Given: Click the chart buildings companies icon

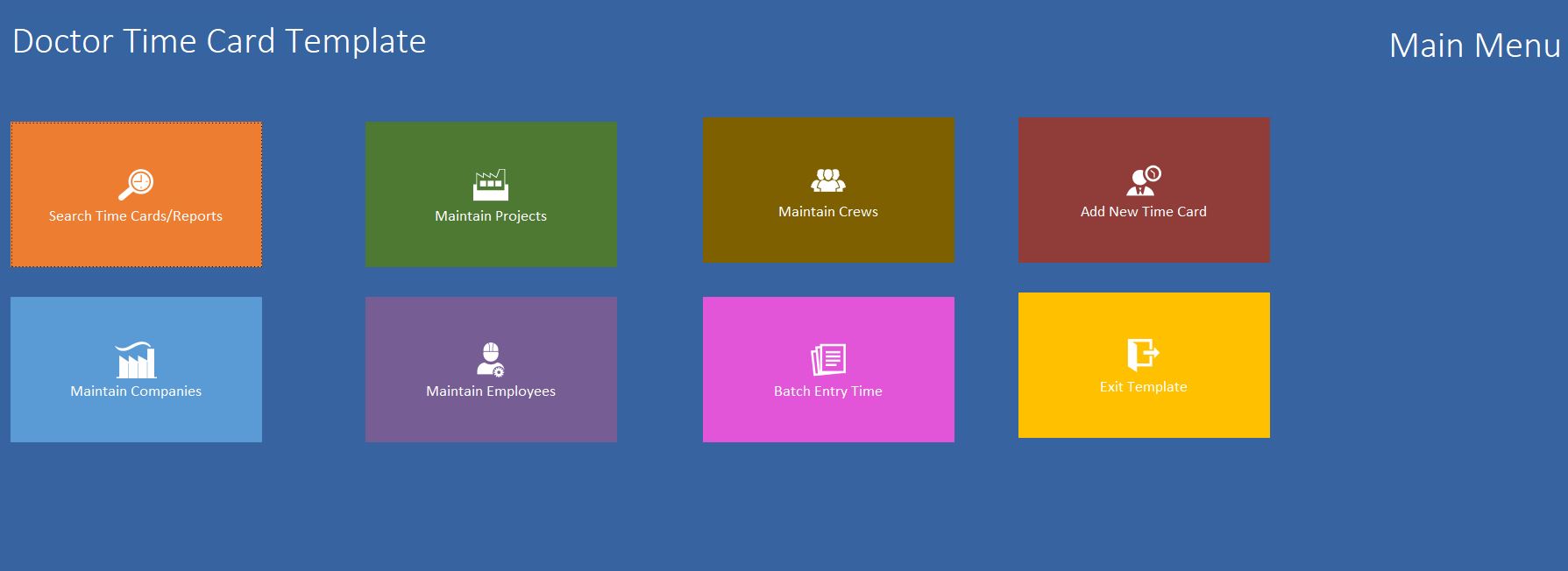Looking at the screenshot, I should 136,360.
